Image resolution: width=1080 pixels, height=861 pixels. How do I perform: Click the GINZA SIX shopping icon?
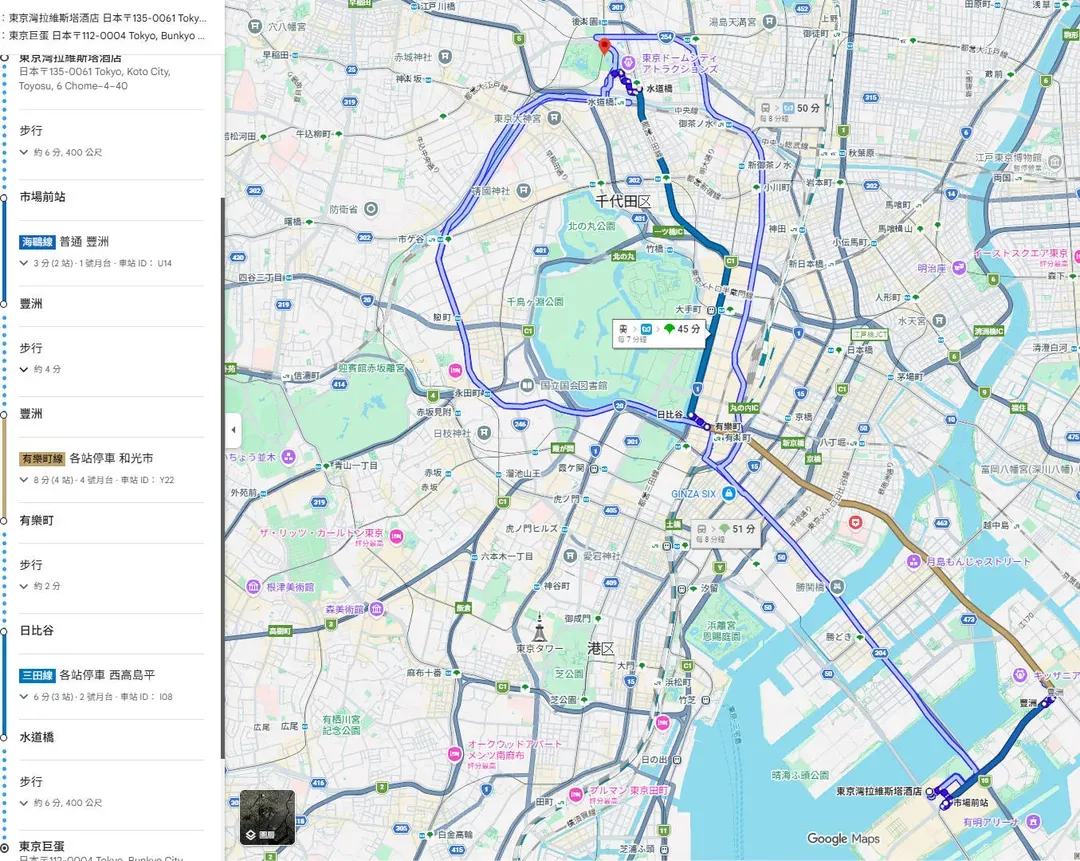point(731,494)
